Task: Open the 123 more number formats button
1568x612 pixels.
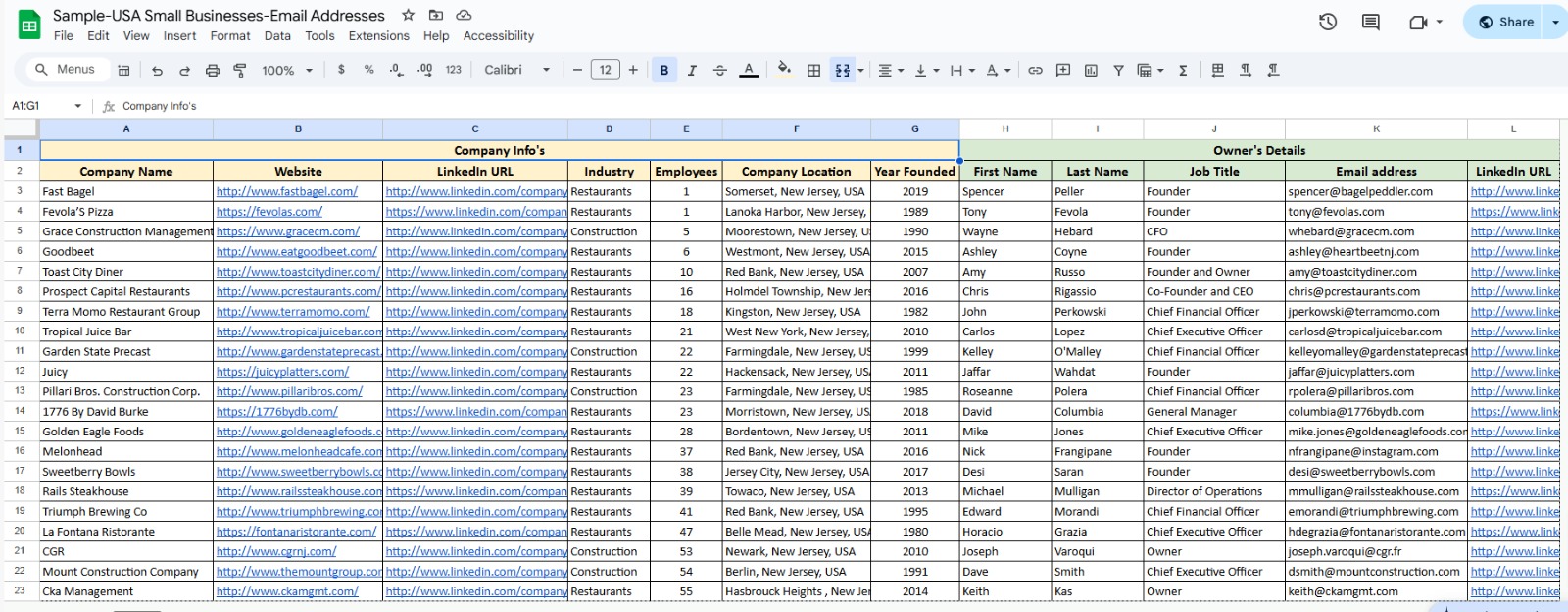Action: 453,70
